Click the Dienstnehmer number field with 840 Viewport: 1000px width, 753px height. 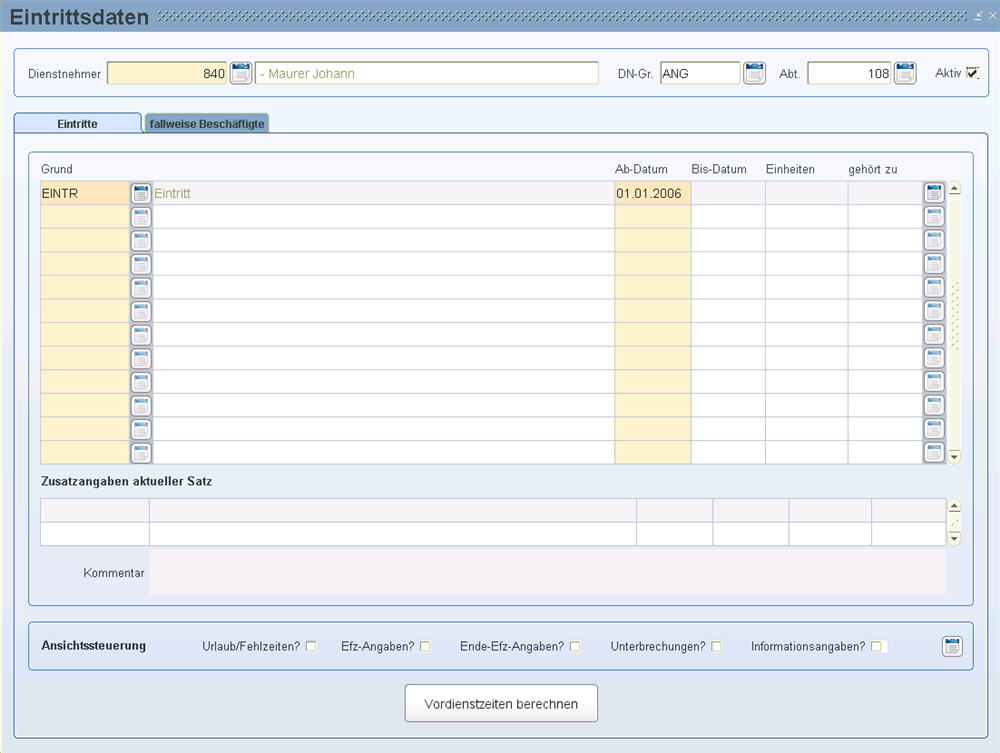[167, 73]
